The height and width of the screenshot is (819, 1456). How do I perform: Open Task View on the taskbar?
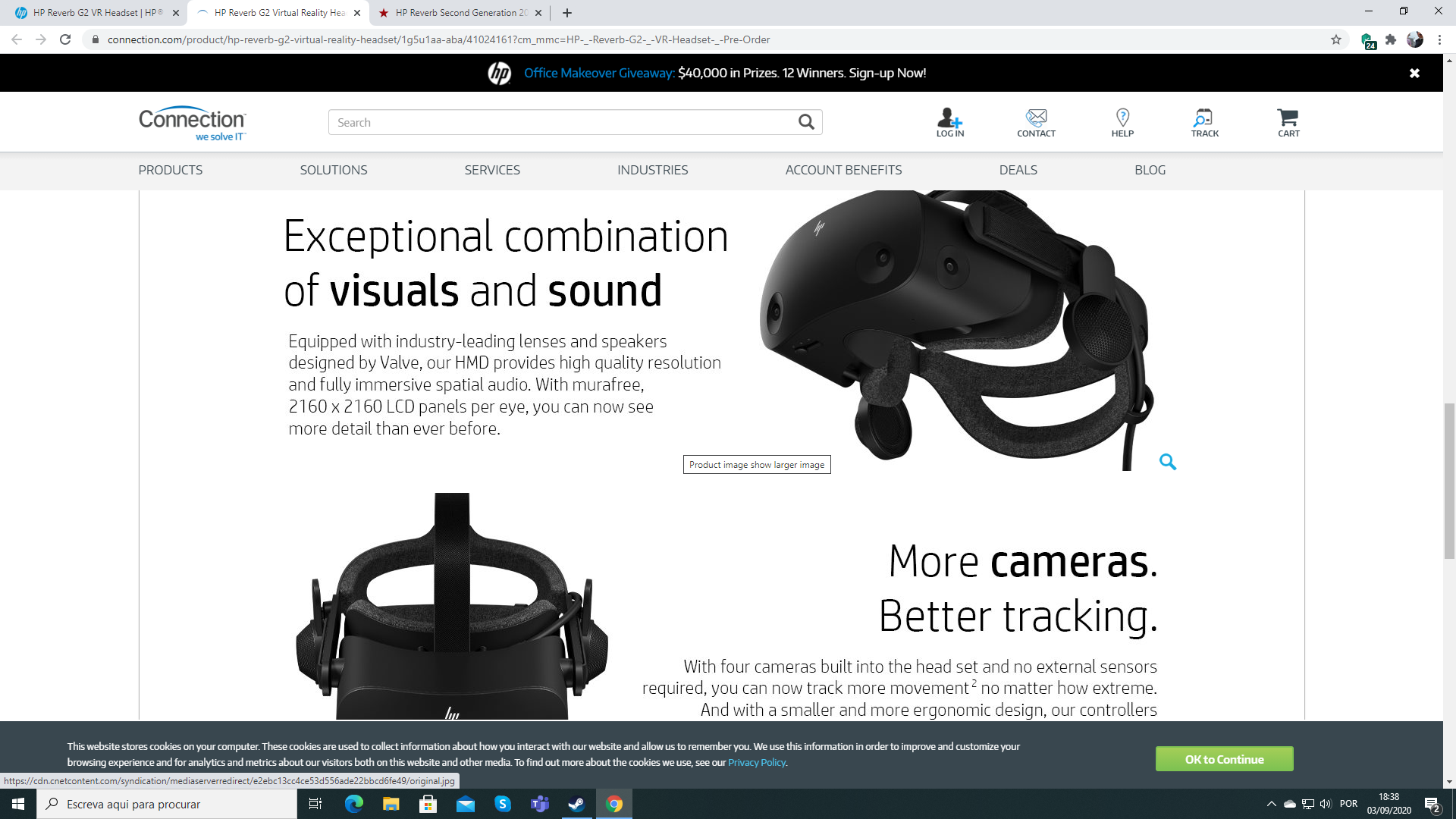tap(315, 804)
